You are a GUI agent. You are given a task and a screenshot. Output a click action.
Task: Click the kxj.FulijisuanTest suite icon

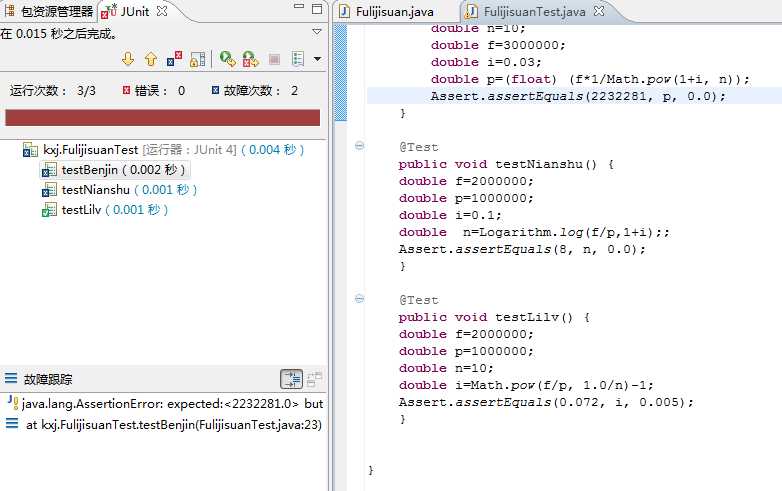30,150
